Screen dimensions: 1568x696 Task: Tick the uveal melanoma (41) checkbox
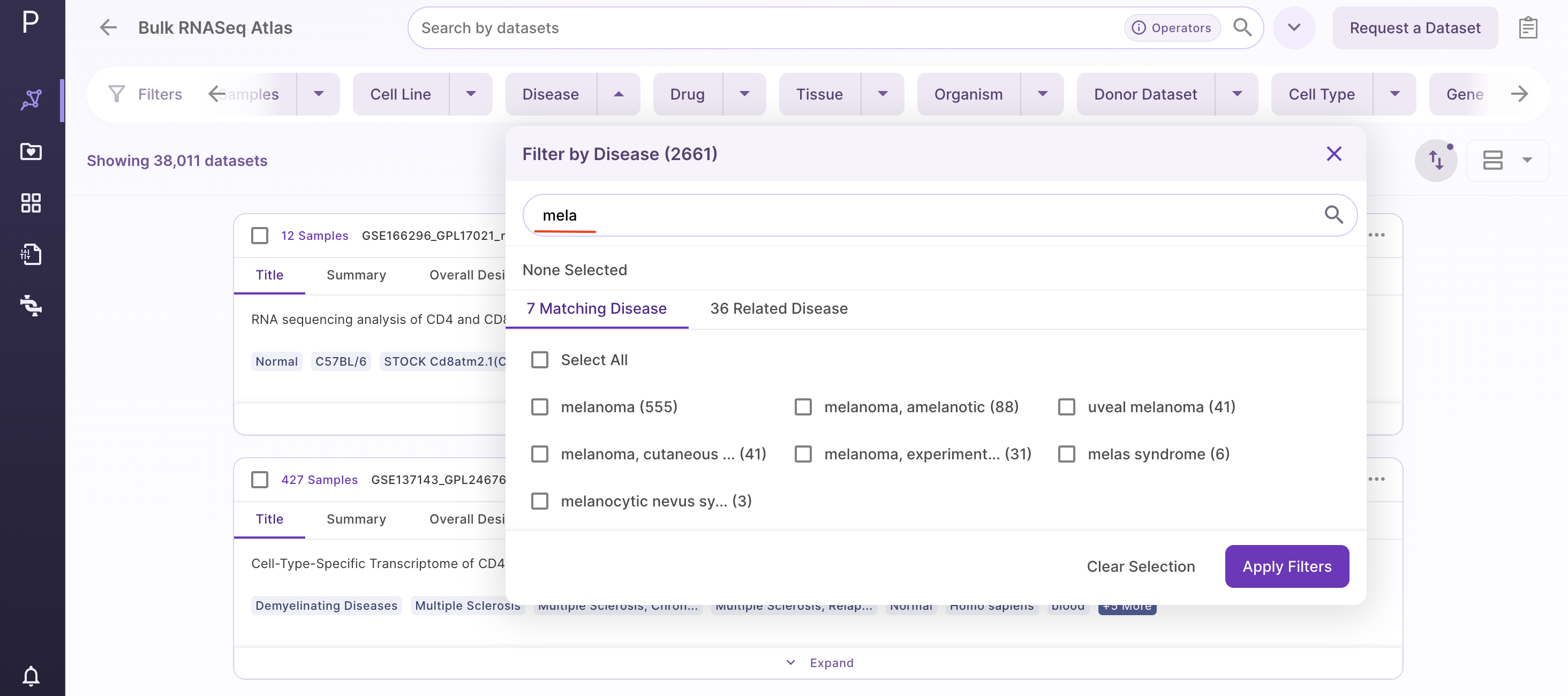[1066, 406]
